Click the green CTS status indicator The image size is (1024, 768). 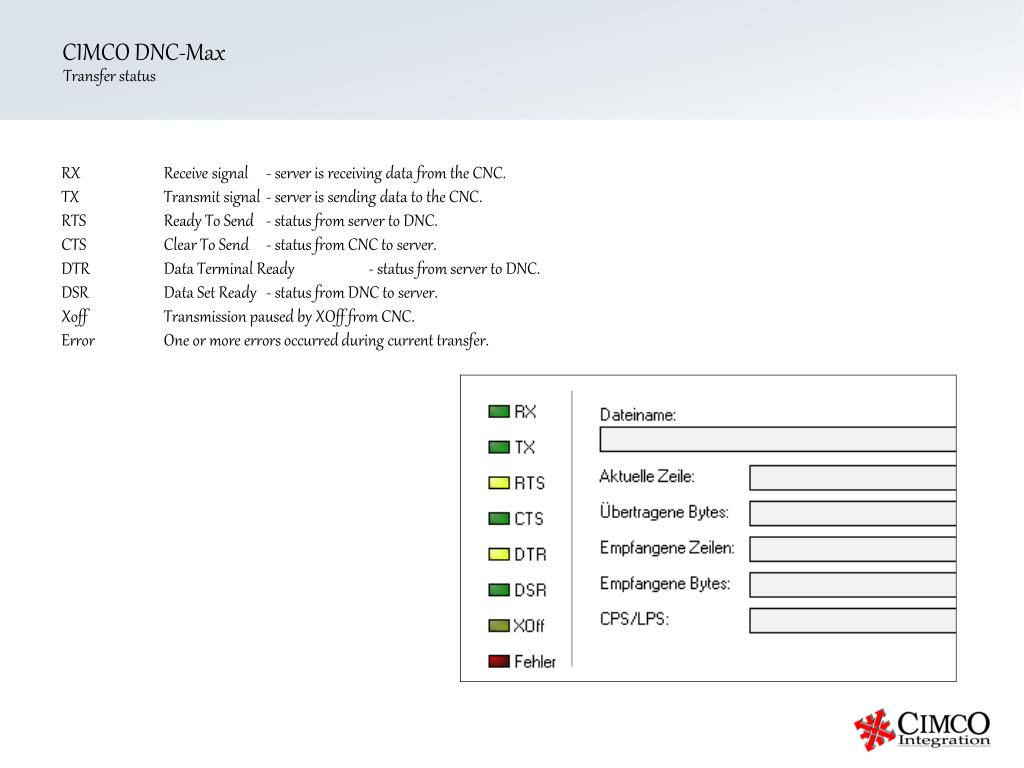[x=499, y=519]
